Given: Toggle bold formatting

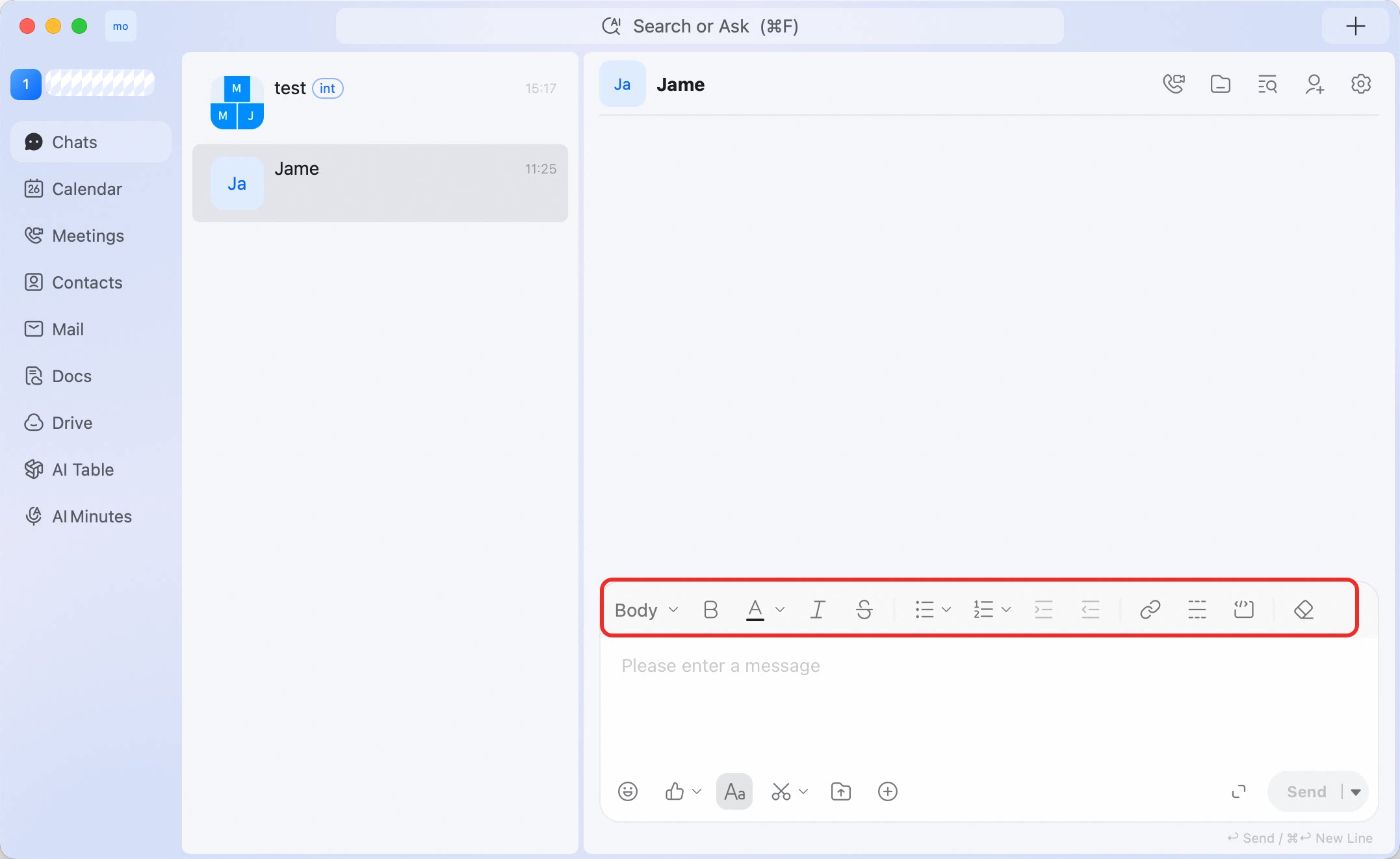Looking at the screenshot, I should click(710, 609).
